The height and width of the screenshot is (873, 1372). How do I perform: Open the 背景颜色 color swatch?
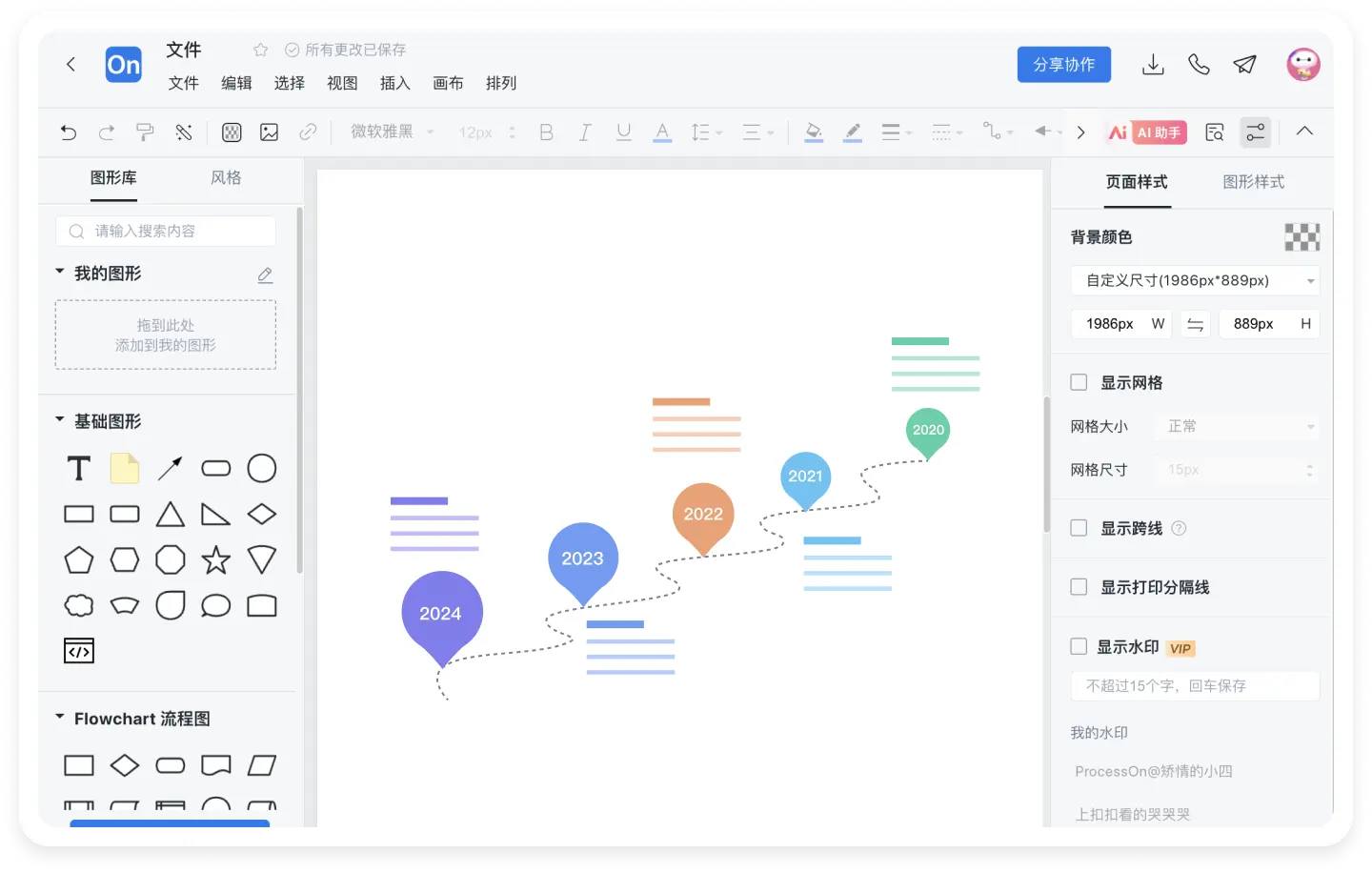pos(1301,237)
